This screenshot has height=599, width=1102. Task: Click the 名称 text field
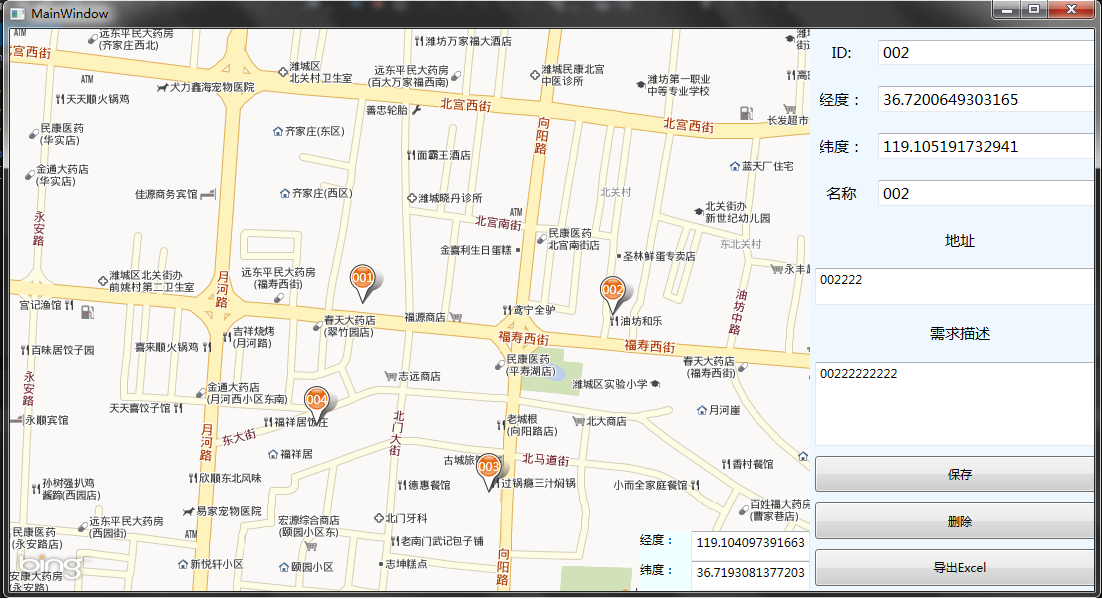pos(985,194)
